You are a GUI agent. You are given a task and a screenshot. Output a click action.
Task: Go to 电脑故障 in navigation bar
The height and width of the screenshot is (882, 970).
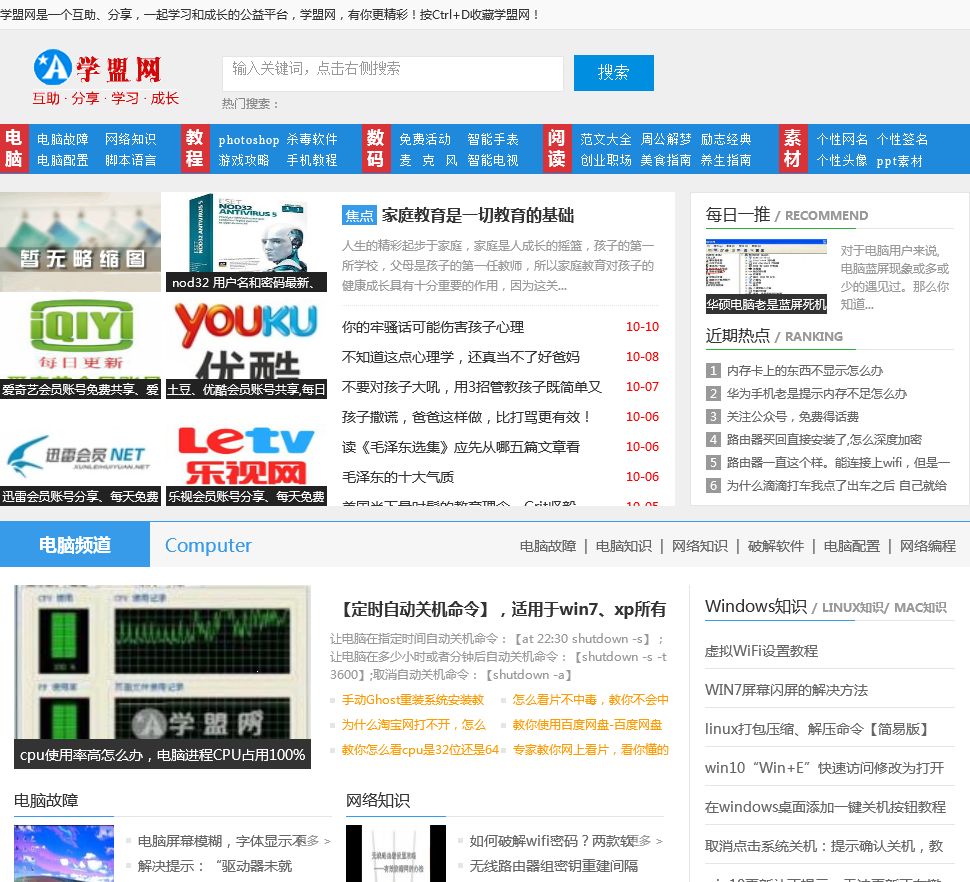tap(63, 139)
